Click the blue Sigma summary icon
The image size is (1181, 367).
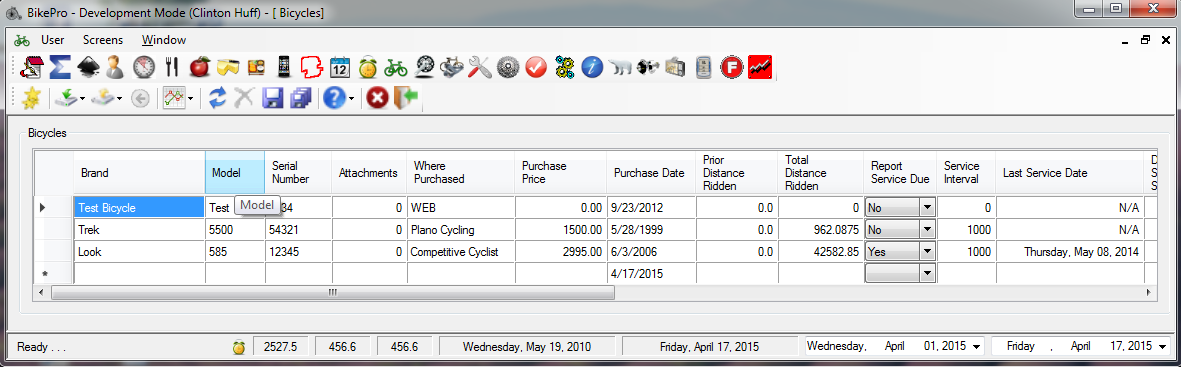click(x=61, y=68)
